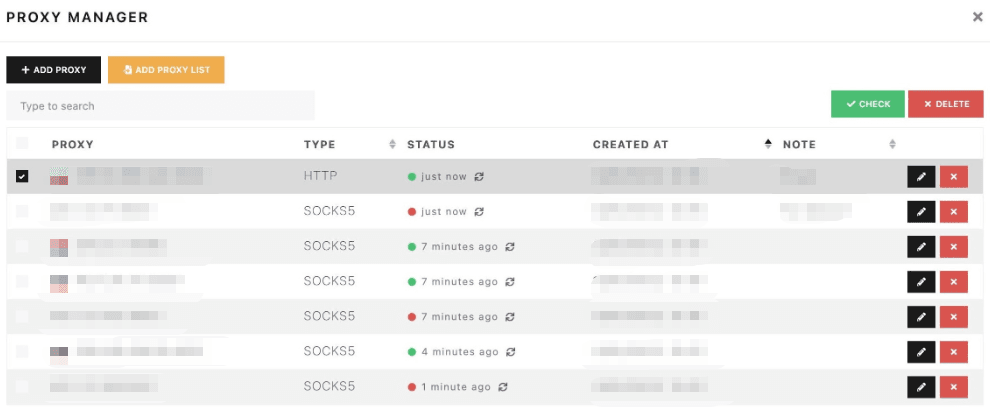Image resolution: width=990 pixels, height=414 pixels.
Task: Click the green Check button
Action: (x=867, y=104)
